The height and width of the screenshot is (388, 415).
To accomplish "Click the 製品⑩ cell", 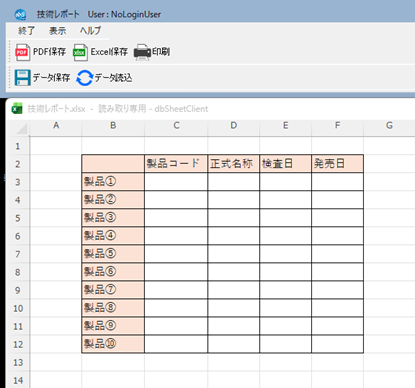I will coord(113,344).
